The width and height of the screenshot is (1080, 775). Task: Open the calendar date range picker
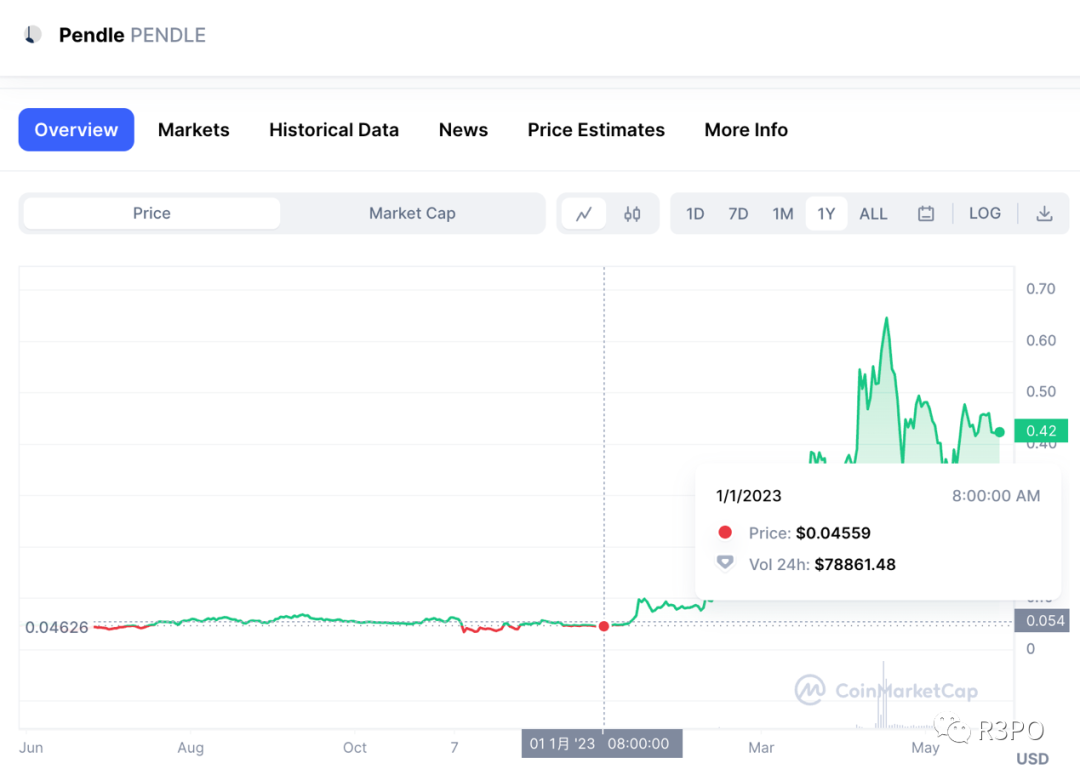926,214
